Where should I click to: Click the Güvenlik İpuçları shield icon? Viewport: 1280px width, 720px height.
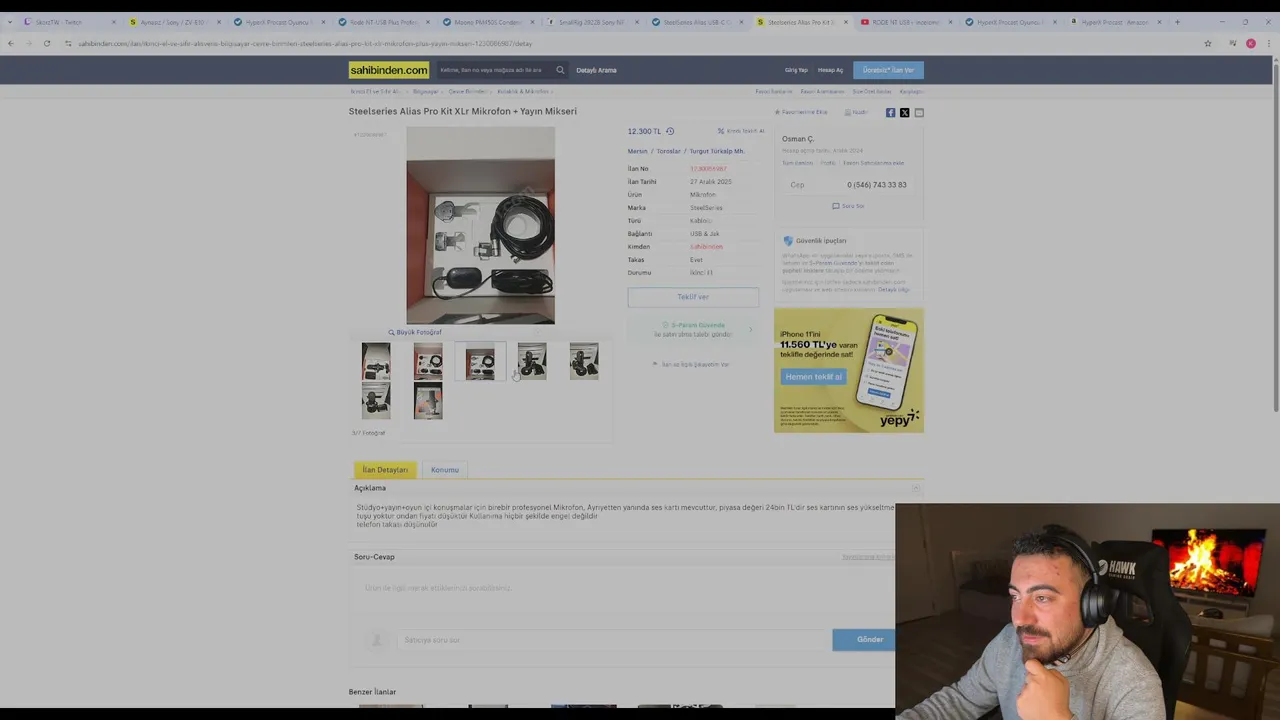pos(788,241)
